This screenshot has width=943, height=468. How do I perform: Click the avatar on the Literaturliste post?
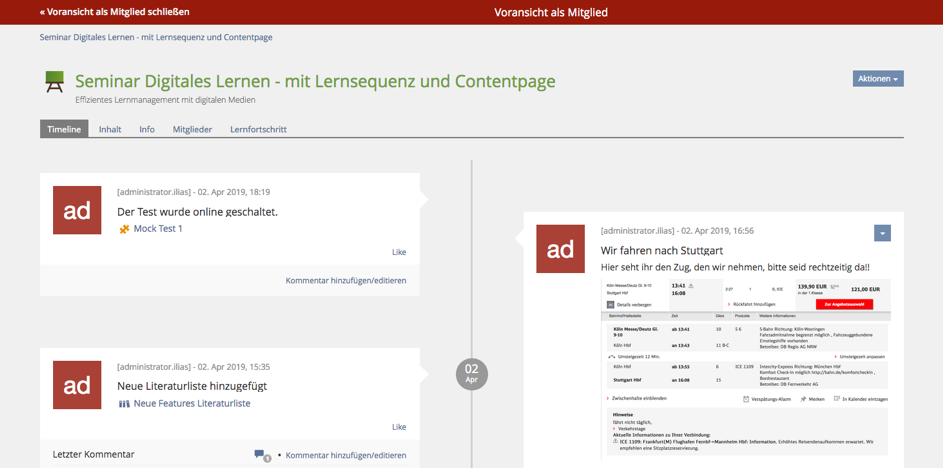(77, 385)
